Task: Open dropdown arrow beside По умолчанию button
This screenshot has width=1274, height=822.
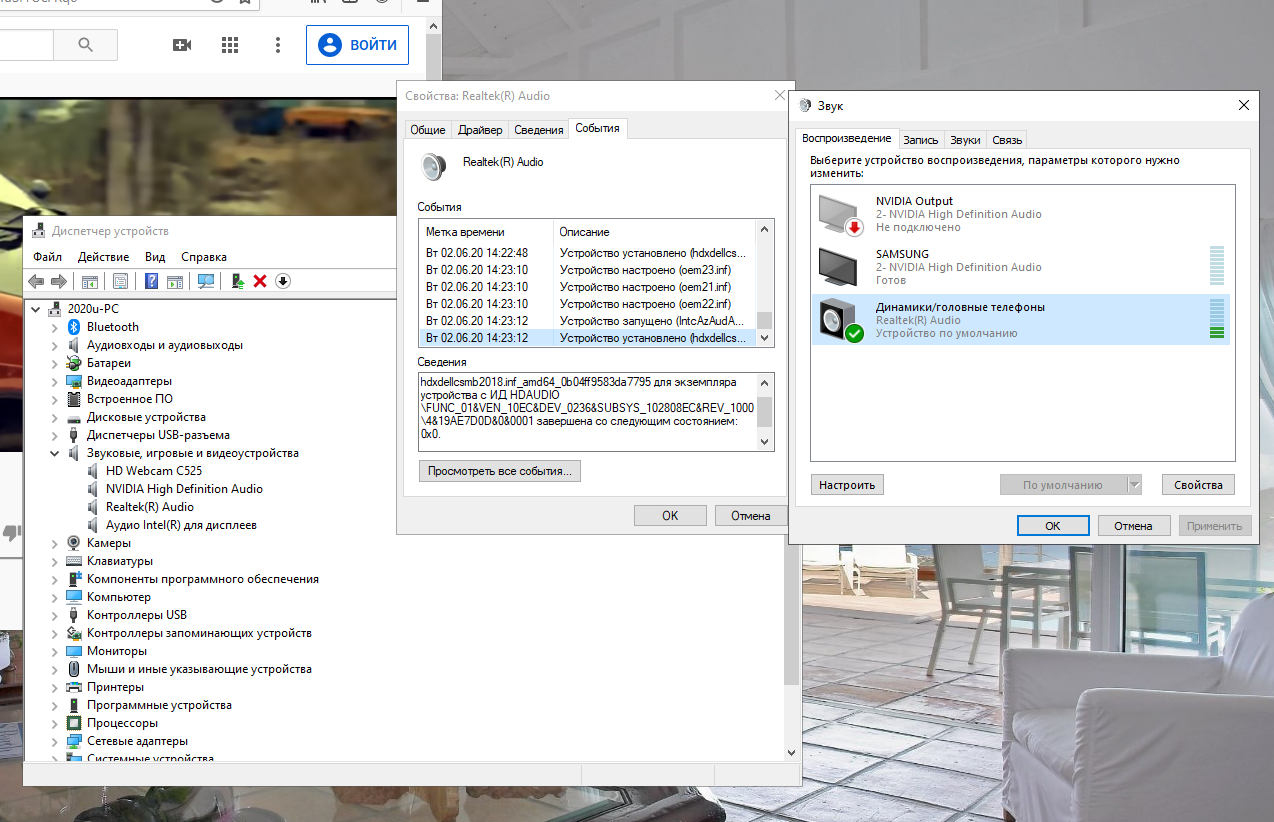Action: click(1134, 485)
